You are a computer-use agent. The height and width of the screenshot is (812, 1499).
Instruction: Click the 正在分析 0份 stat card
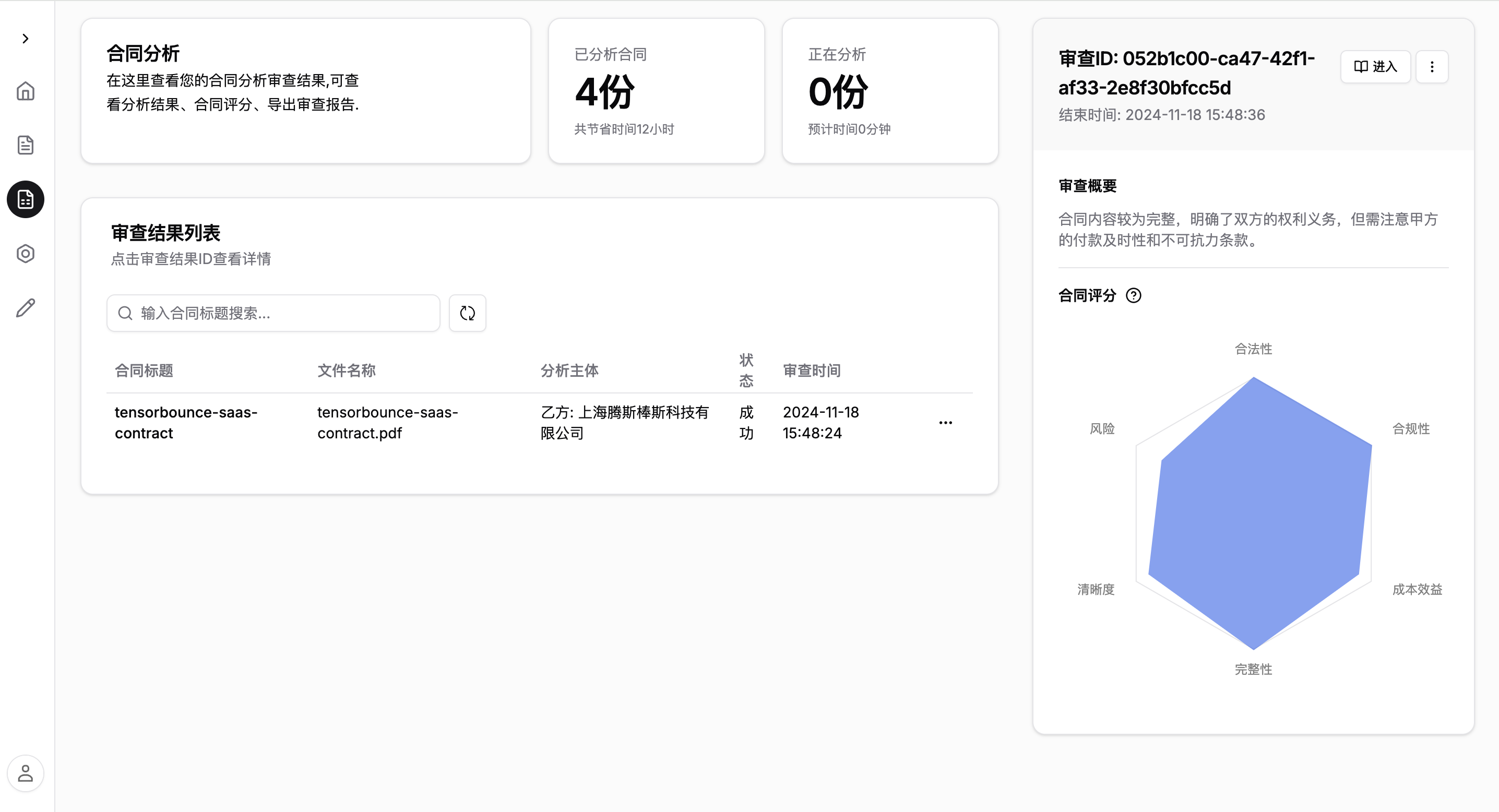[890, 91]
